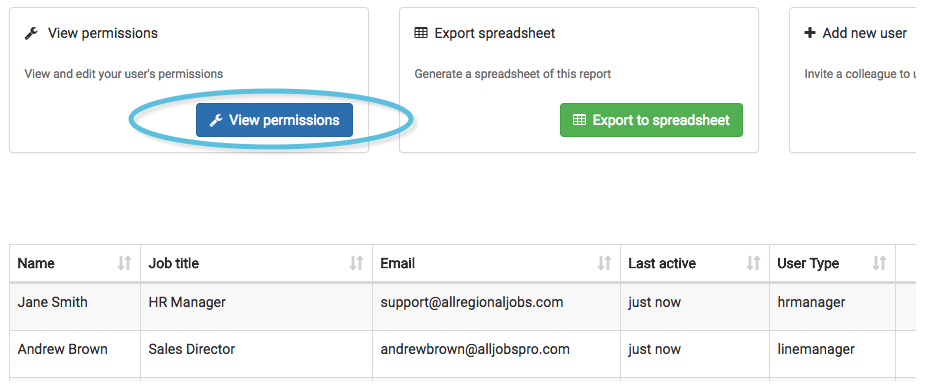This screenshot has height=390, width=927.
Task: Sort the table by Name column arrows
Action: 124,263
